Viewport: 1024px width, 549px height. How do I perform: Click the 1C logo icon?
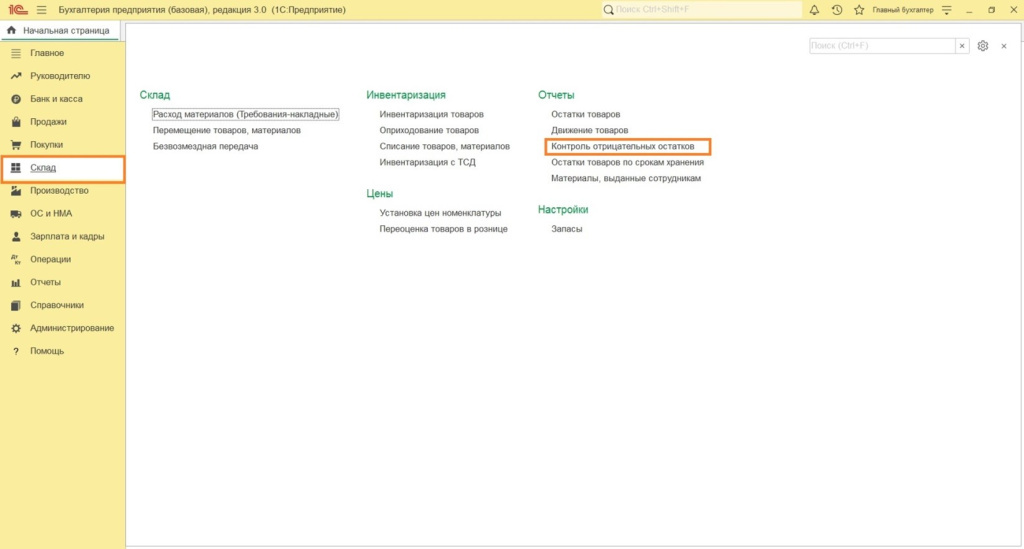(16, 10)
